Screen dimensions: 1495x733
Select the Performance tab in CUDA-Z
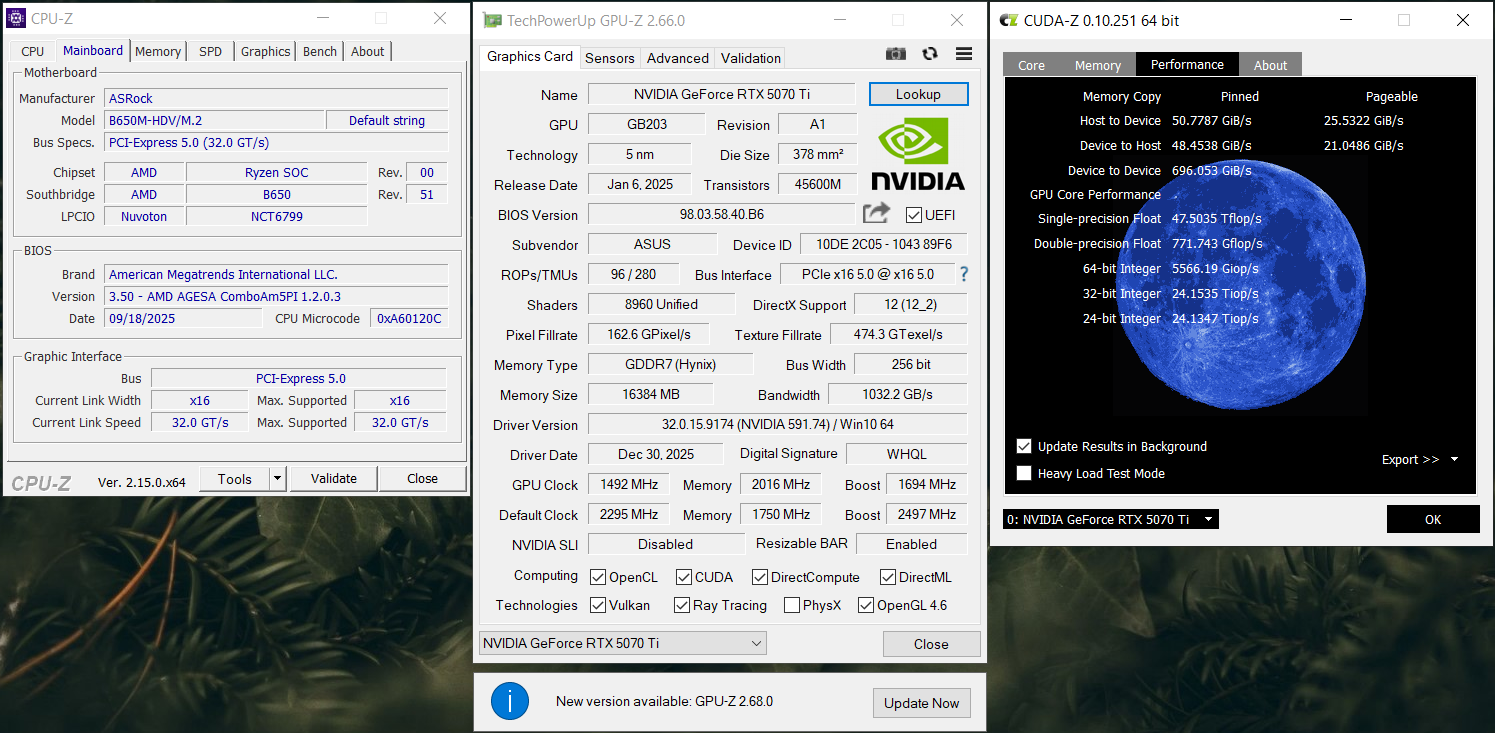click(1187, 64)
